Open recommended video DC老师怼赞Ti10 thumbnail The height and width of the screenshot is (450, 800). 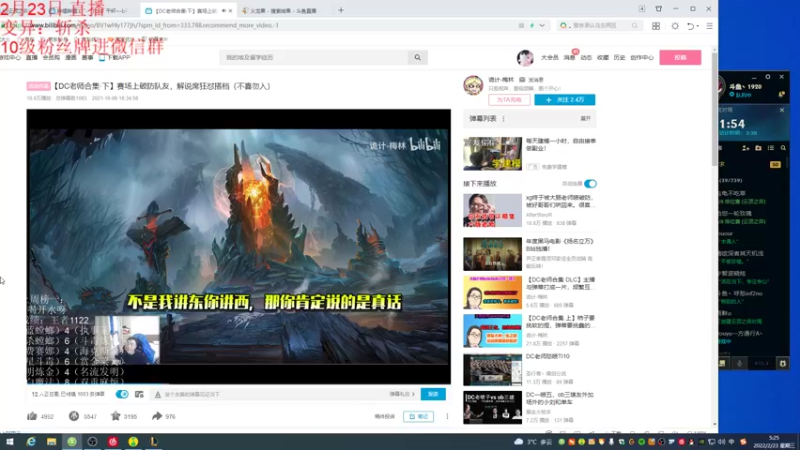point(492,369)
